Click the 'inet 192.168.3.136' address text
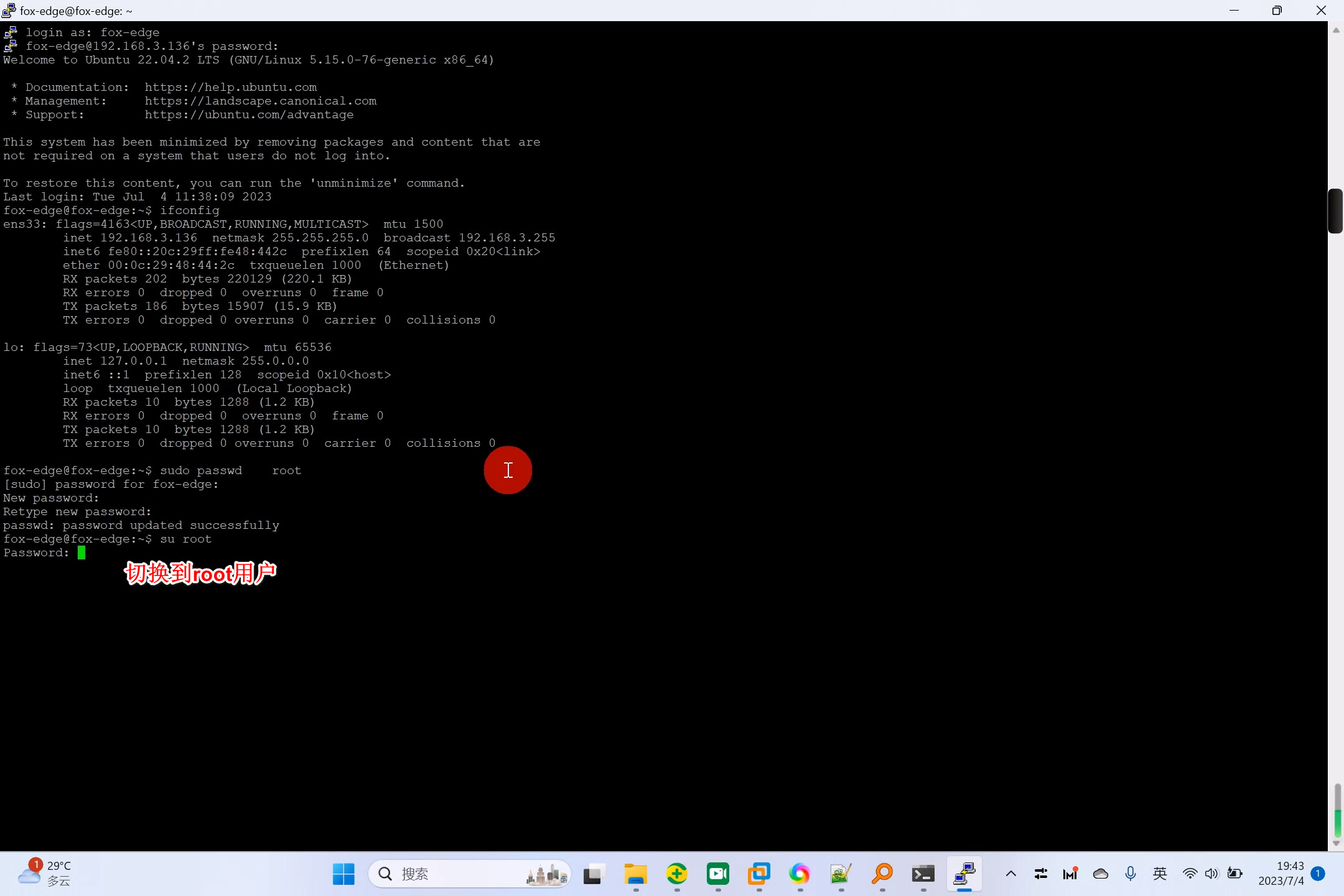 coord(130,238)
